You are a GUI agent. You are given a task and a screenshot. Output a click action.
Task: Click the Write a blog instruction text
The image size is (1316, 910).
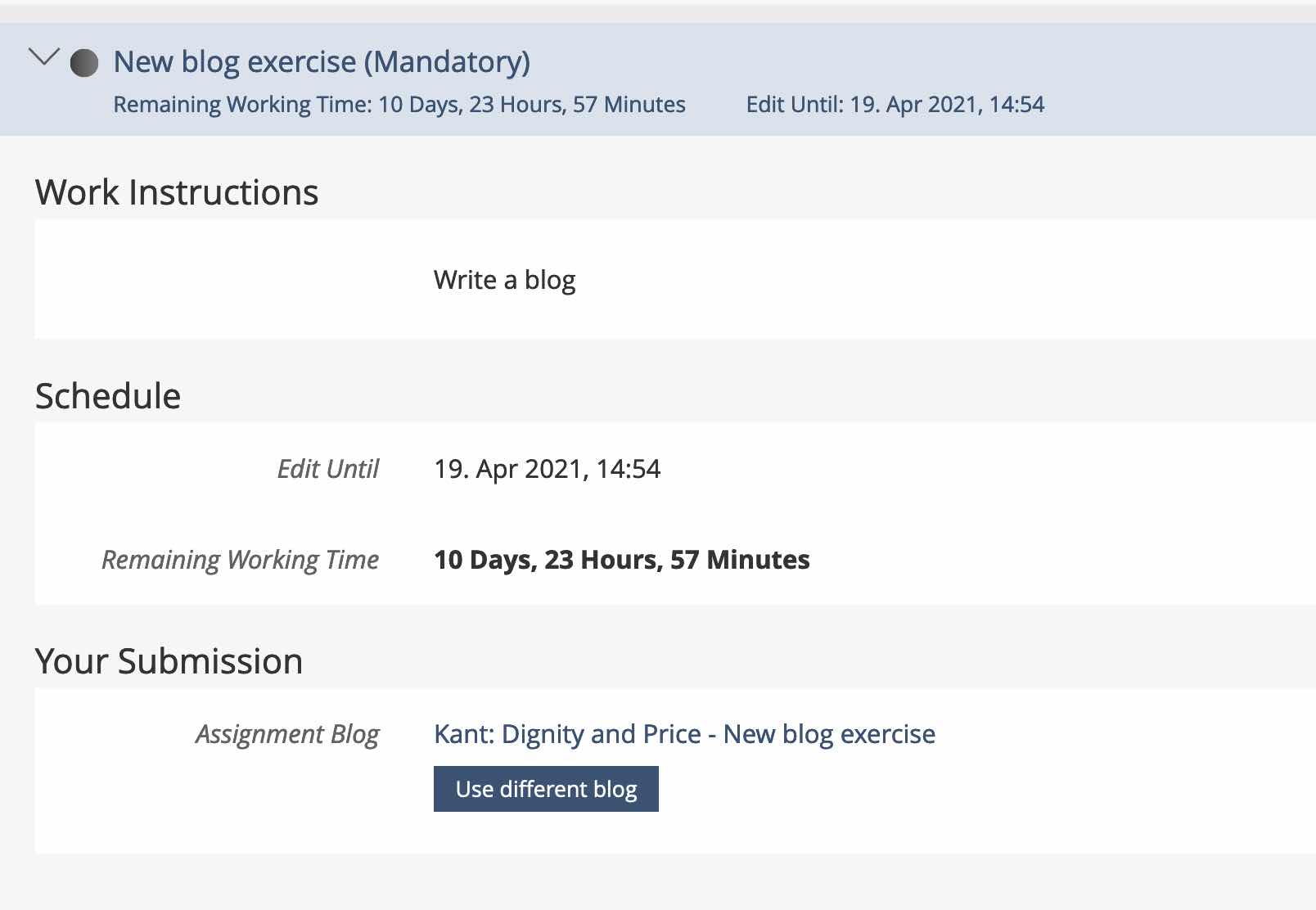(504, 281)
